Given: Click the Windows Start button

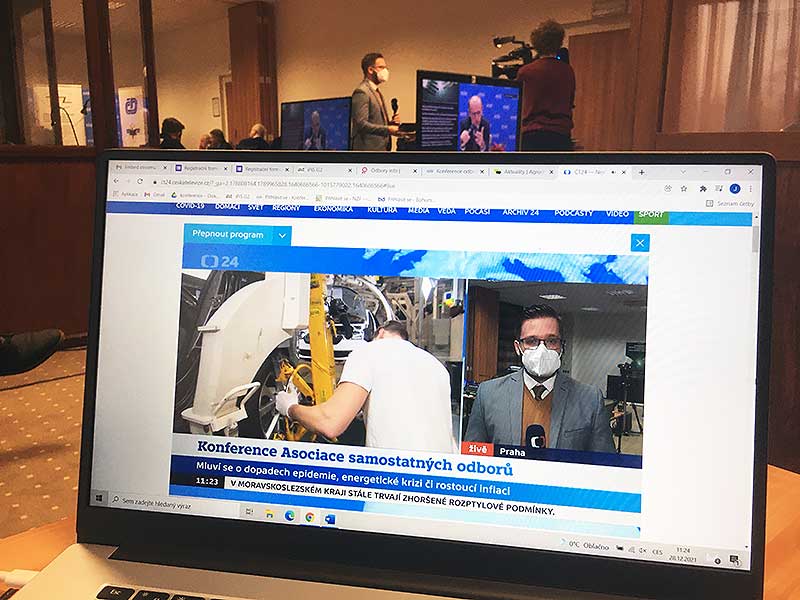Looking at the screenshot, I should 99,496.
